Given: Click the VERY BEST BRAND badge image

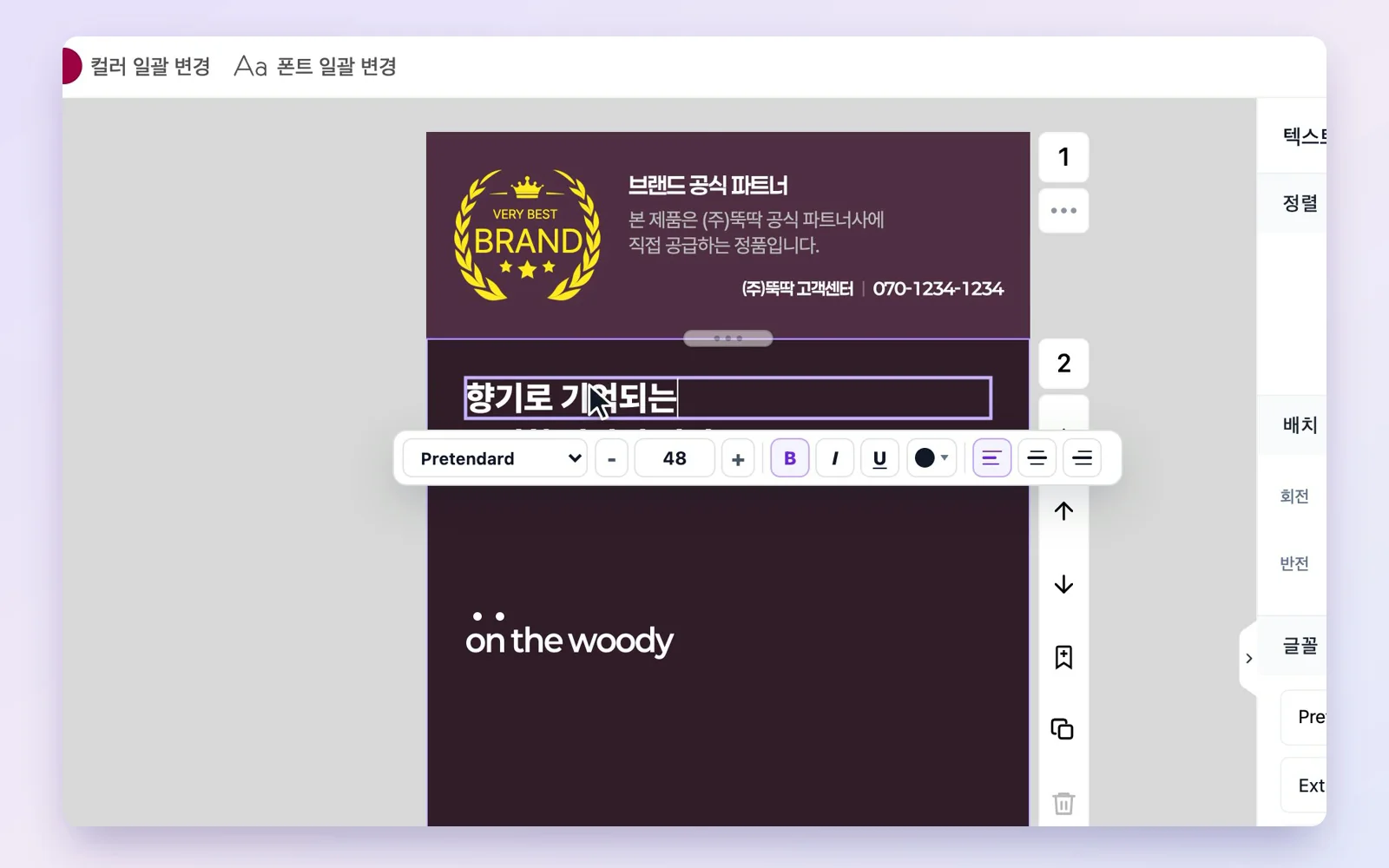Looking at the screenshot, I should 527,235.
